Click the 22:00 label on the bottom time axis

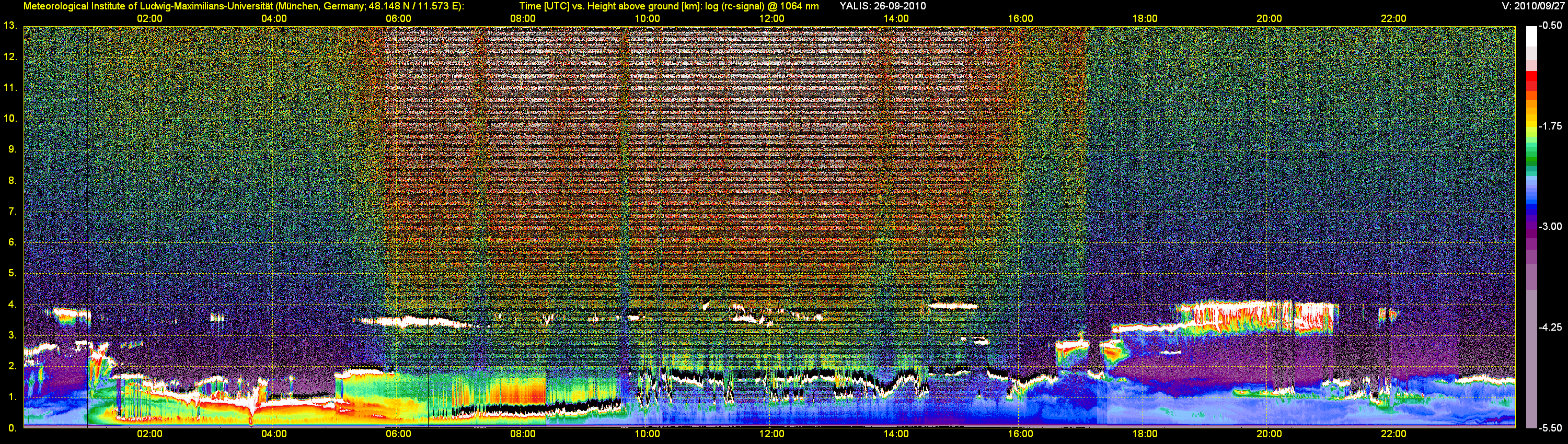click(x=1393, y=434)
